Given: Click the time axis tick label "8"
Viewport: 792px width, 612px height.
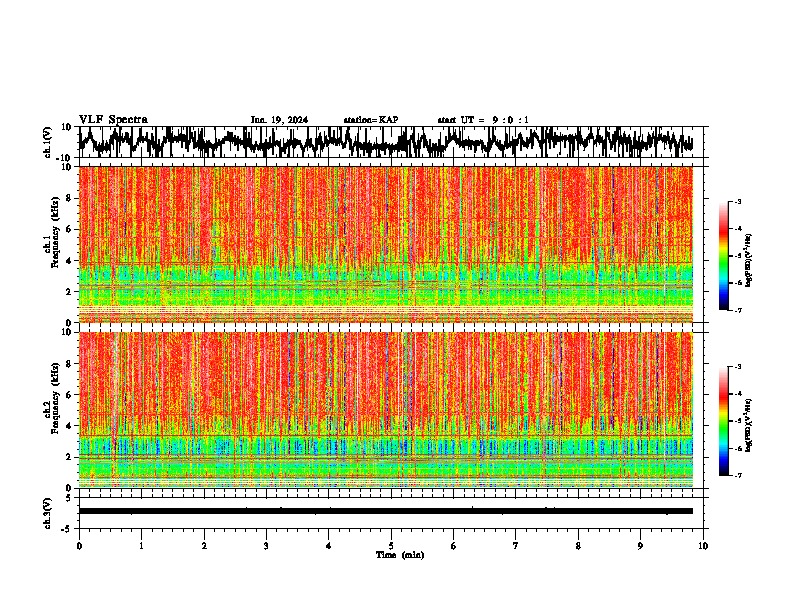Looking at the screenshot, I should [x=578, y=546].
